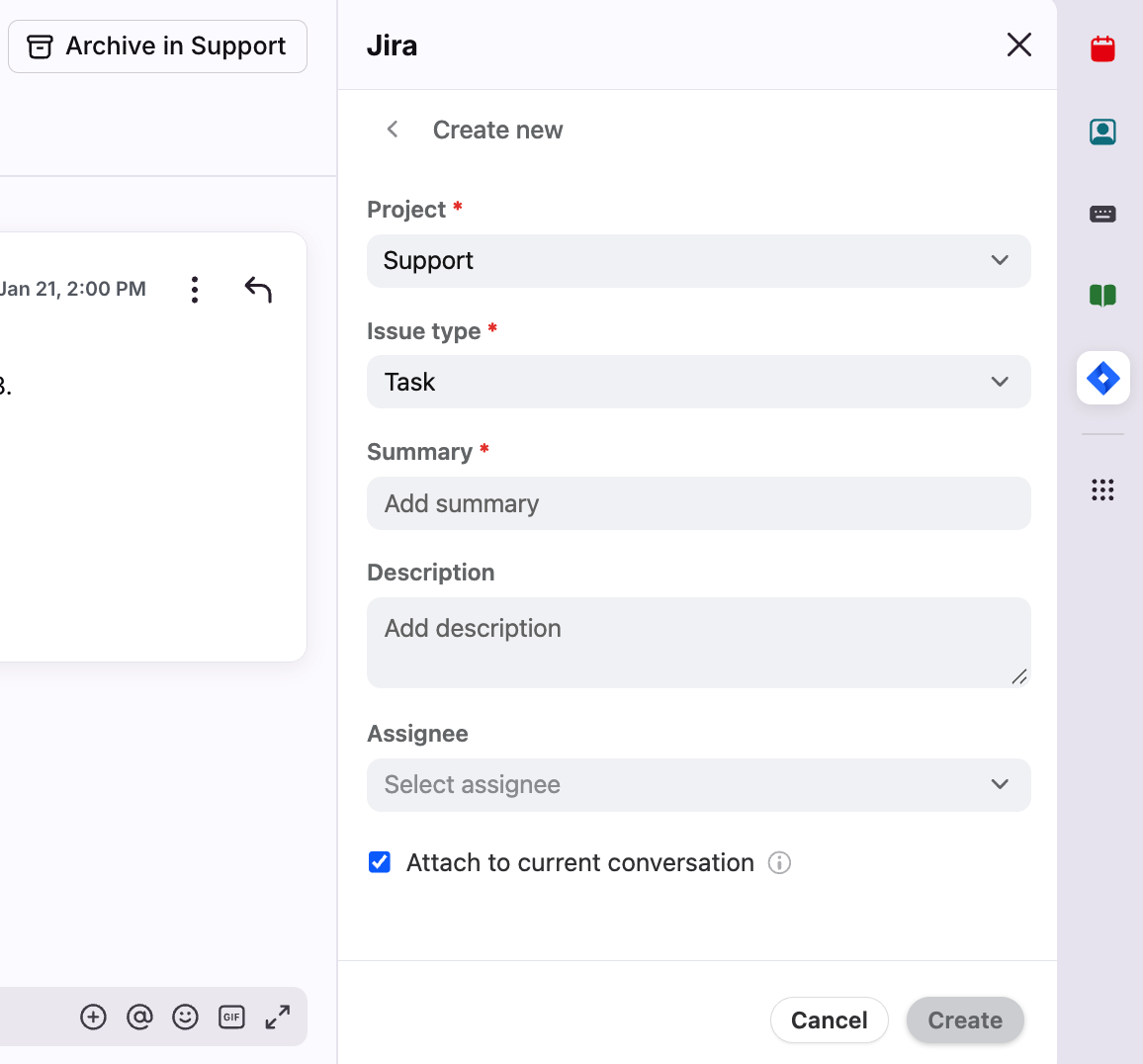Open the Select assignee dropdown
Image resolution: width=1143 pixels, height=1064 pixels.
coord(698,785)
